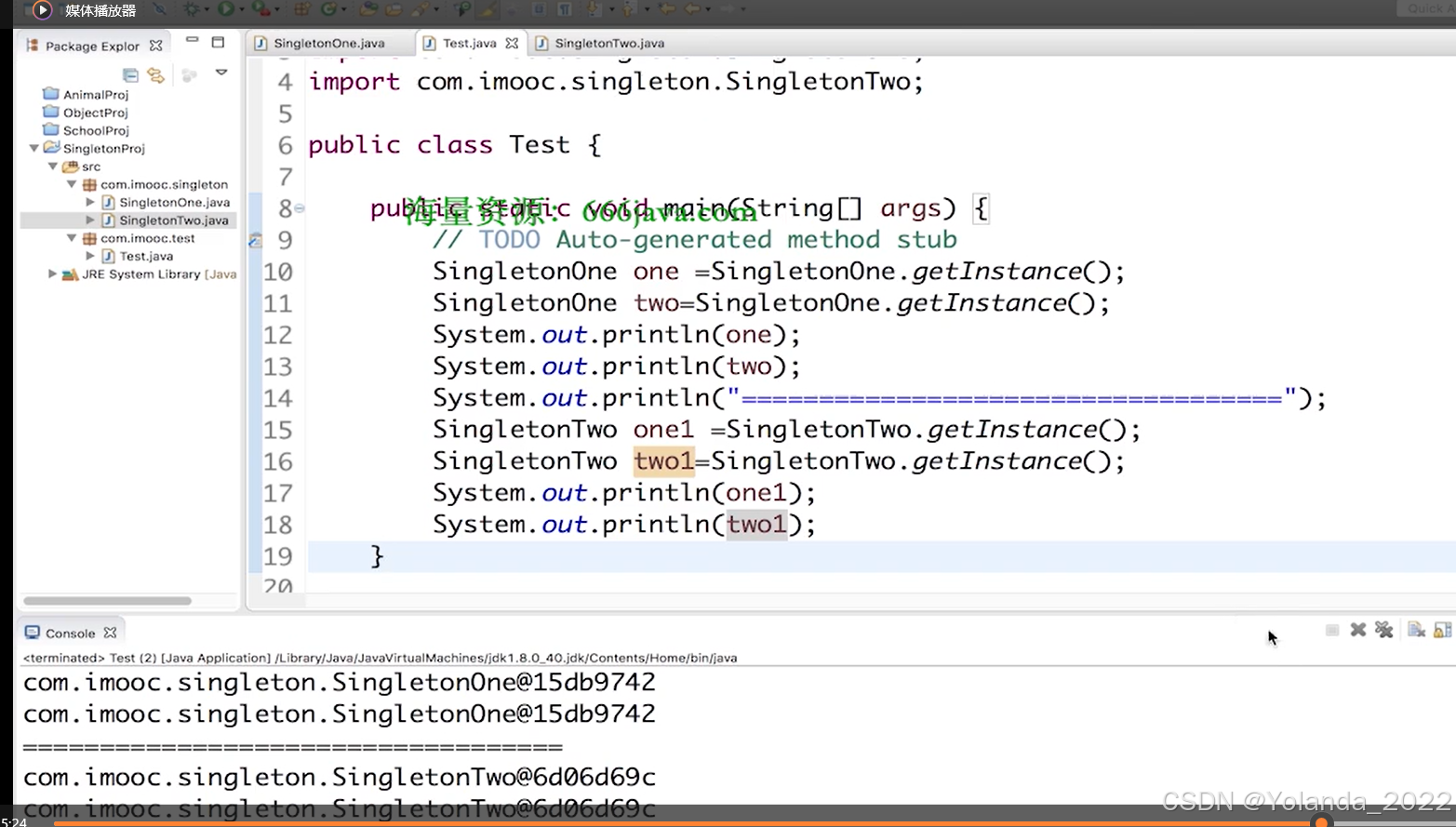Click the green Run toolbar icon
The image size is (1456, 827).
pyautogui.click(x=226, y=8)
